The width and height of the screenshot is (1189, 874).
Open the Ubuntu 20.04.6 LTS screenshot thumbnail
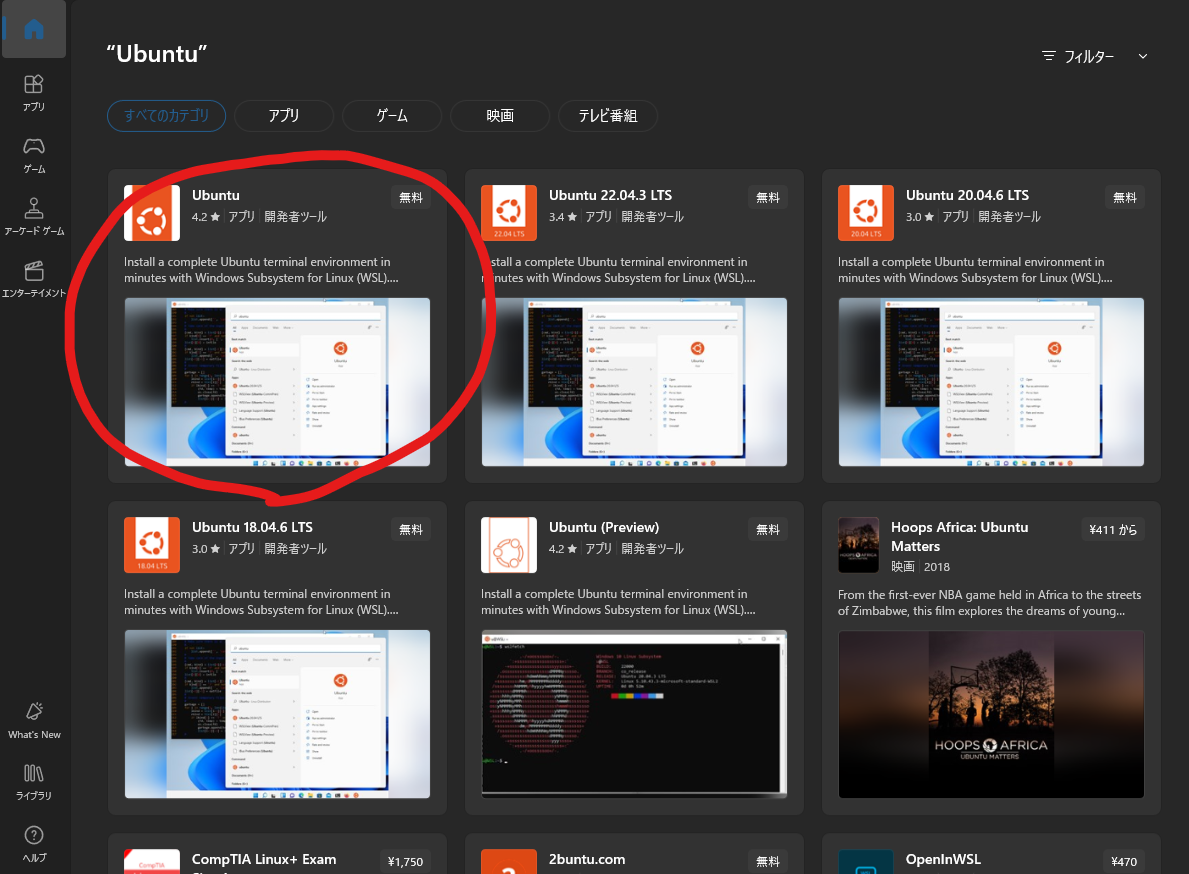991,382
